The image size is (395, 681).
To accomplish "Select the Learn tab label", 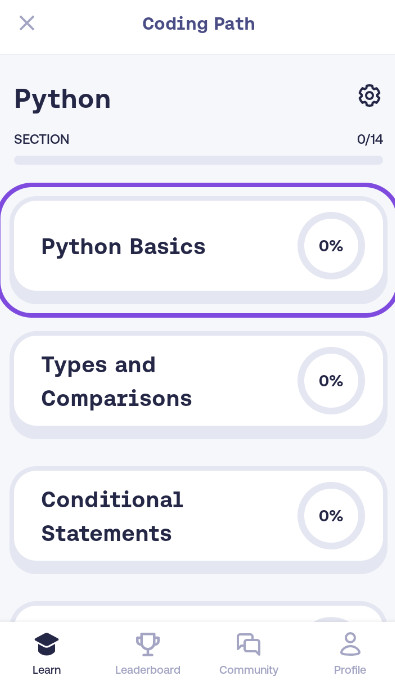I will pos(46,670).
